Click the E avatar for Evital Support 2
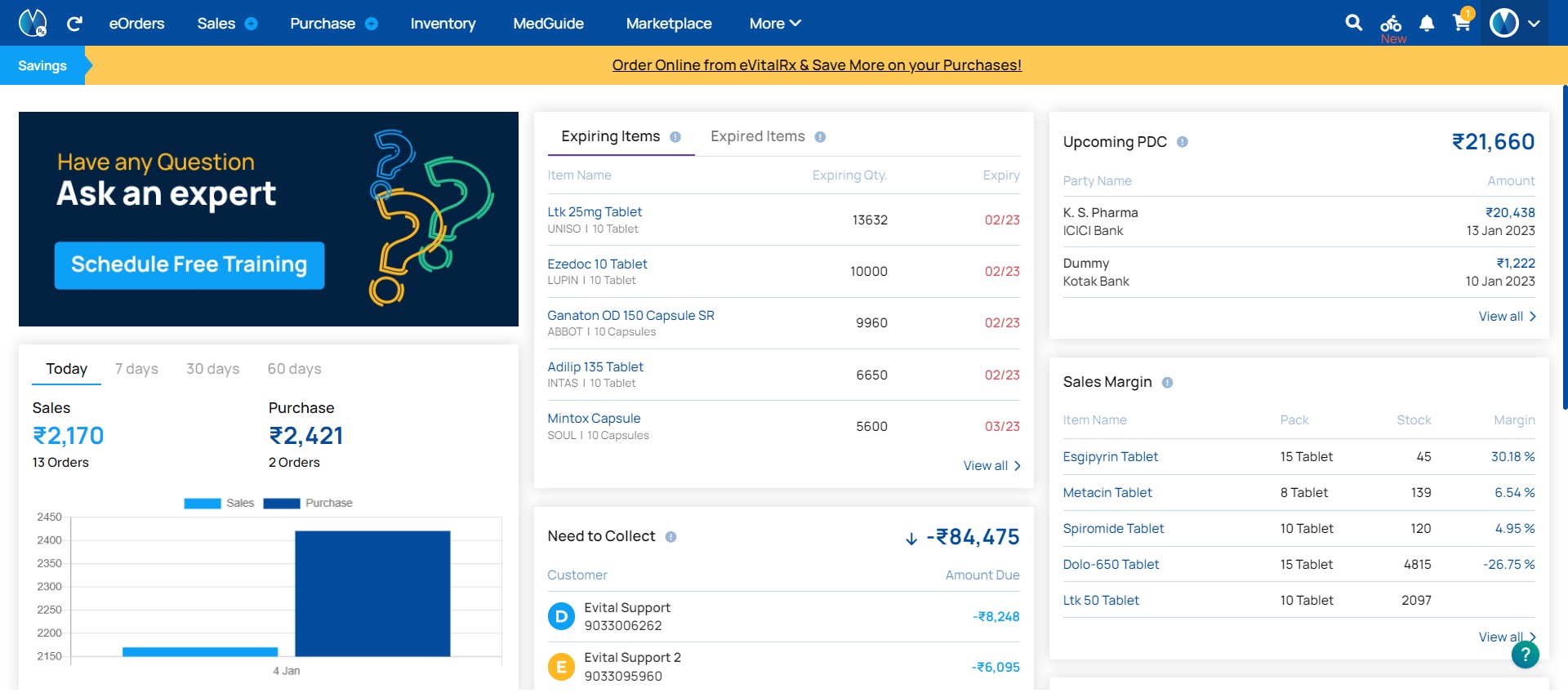Image resolution: width=1568 pixels, height=697 pixels. click(x=561, y=667)
